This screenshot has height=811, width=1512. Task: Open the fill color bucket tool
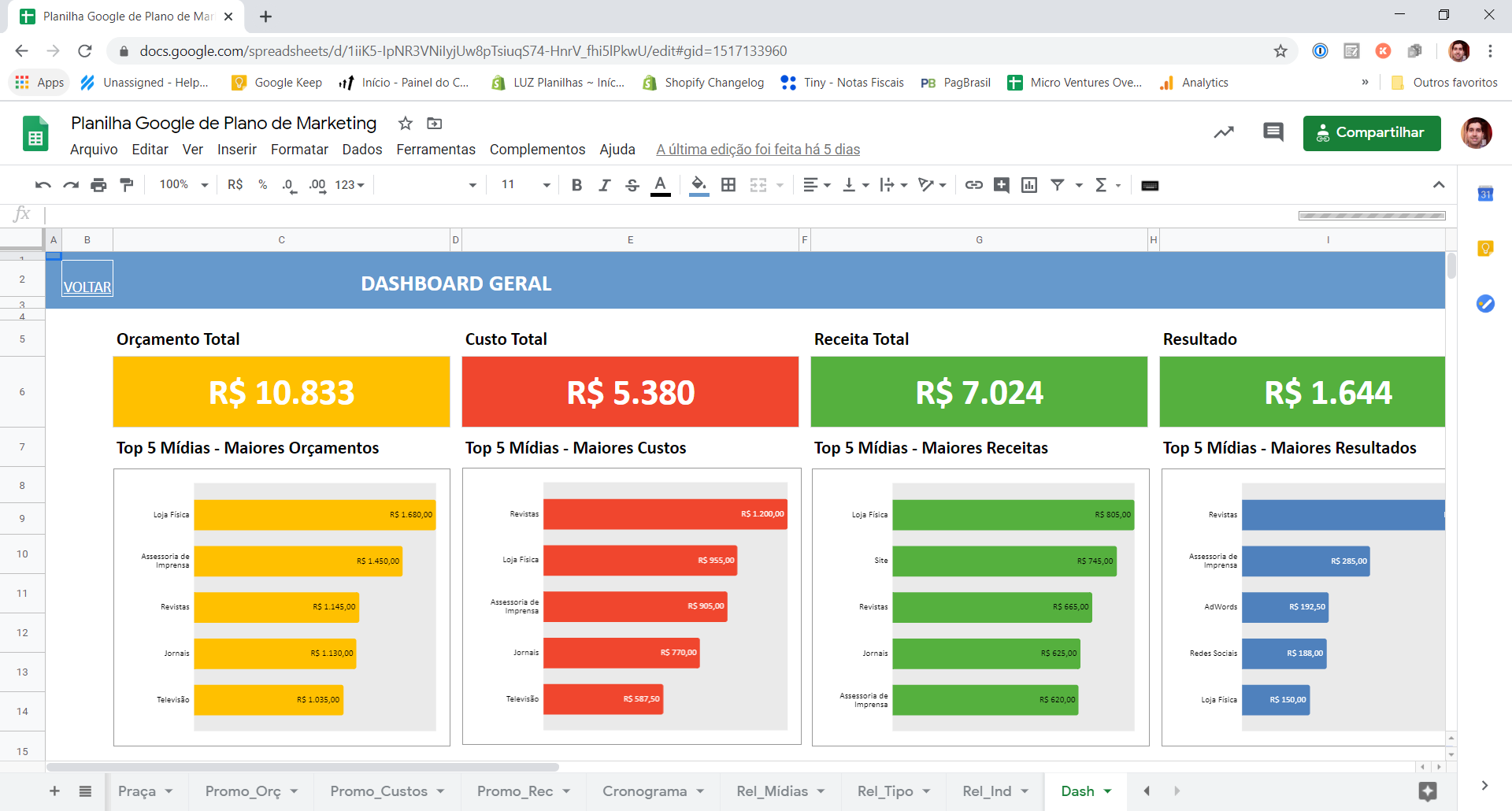[699, 185]
